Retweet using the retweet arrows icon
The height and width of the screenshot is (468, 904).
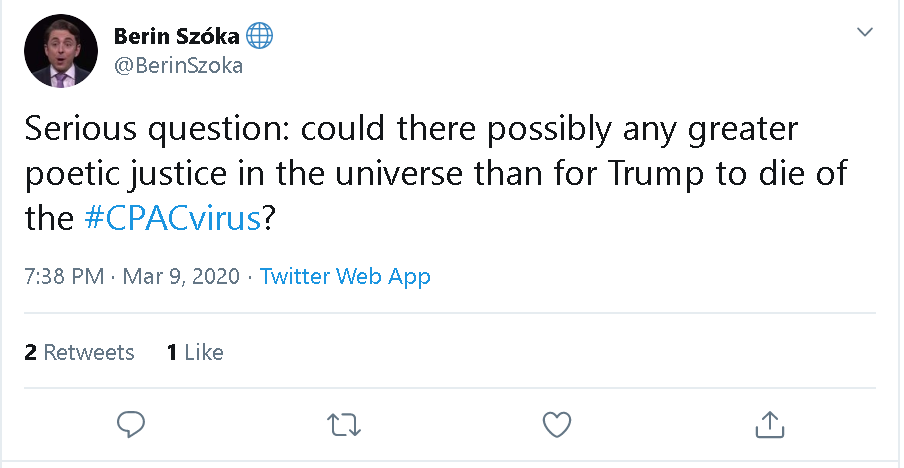tap(344, 424)
